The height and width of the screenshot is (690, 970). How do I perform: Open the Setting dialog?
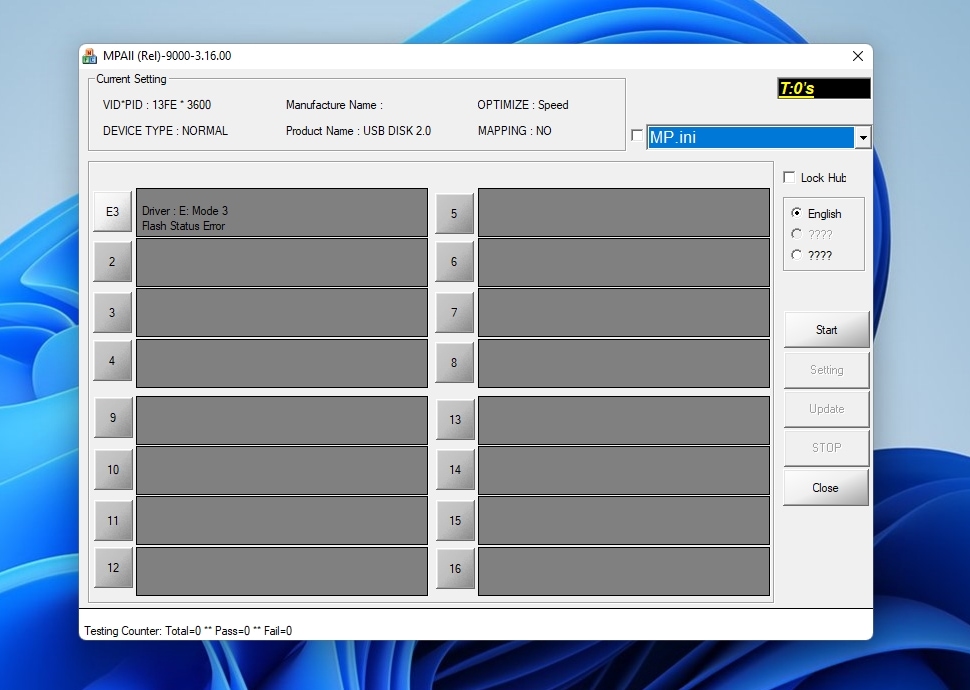click(x=825, y=369)
